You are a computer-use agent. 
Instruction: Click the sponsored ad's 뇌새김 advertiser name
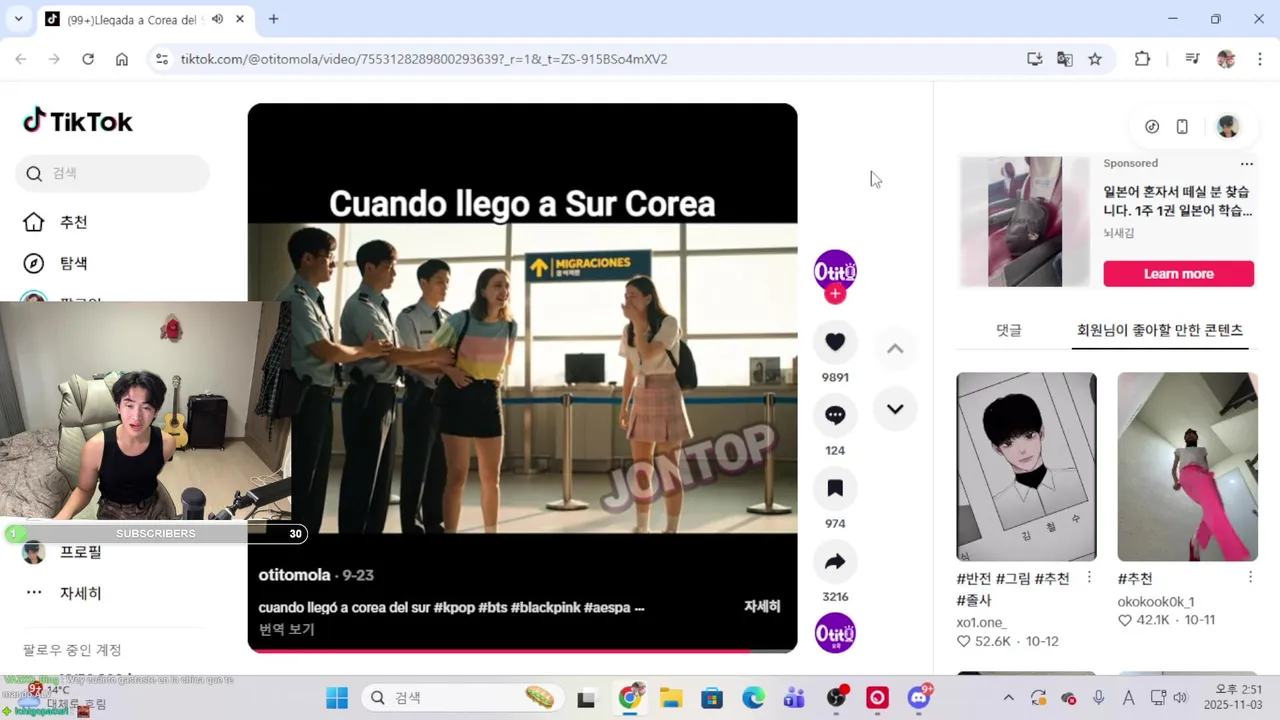pos(1119,233)
